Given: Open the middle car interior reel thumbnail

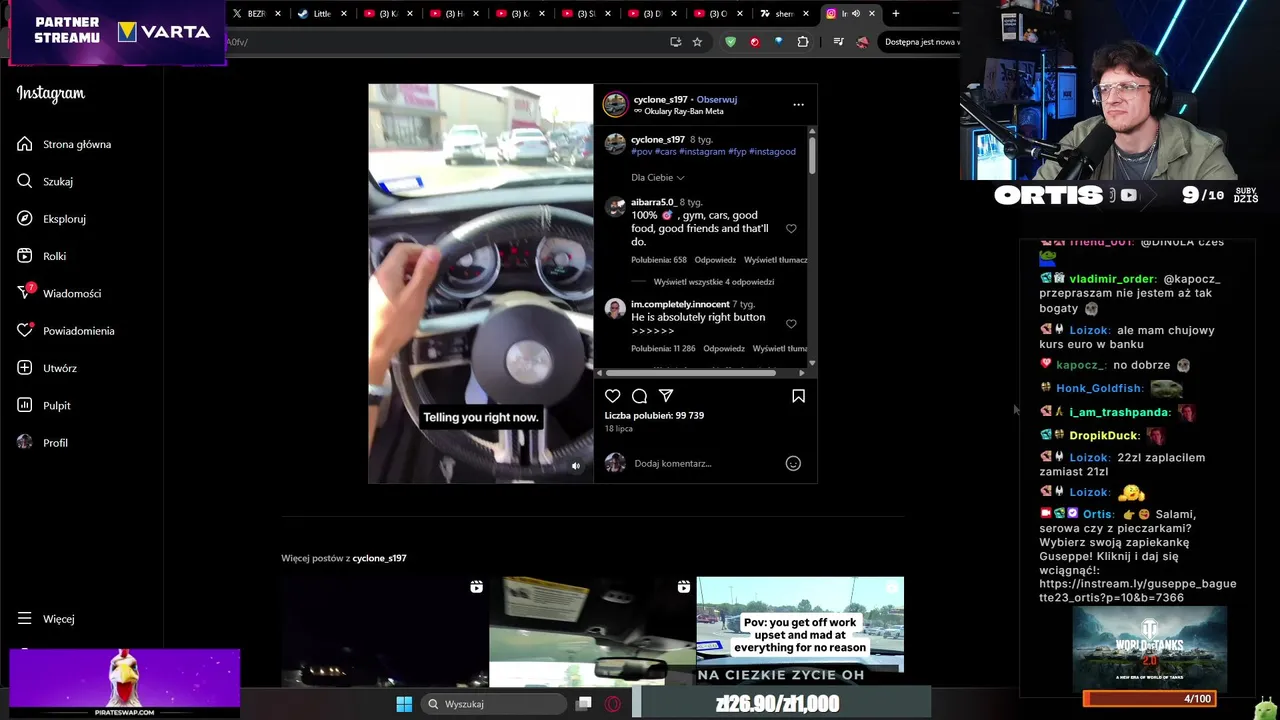Looking at the screenshot, I should (592, 631).
